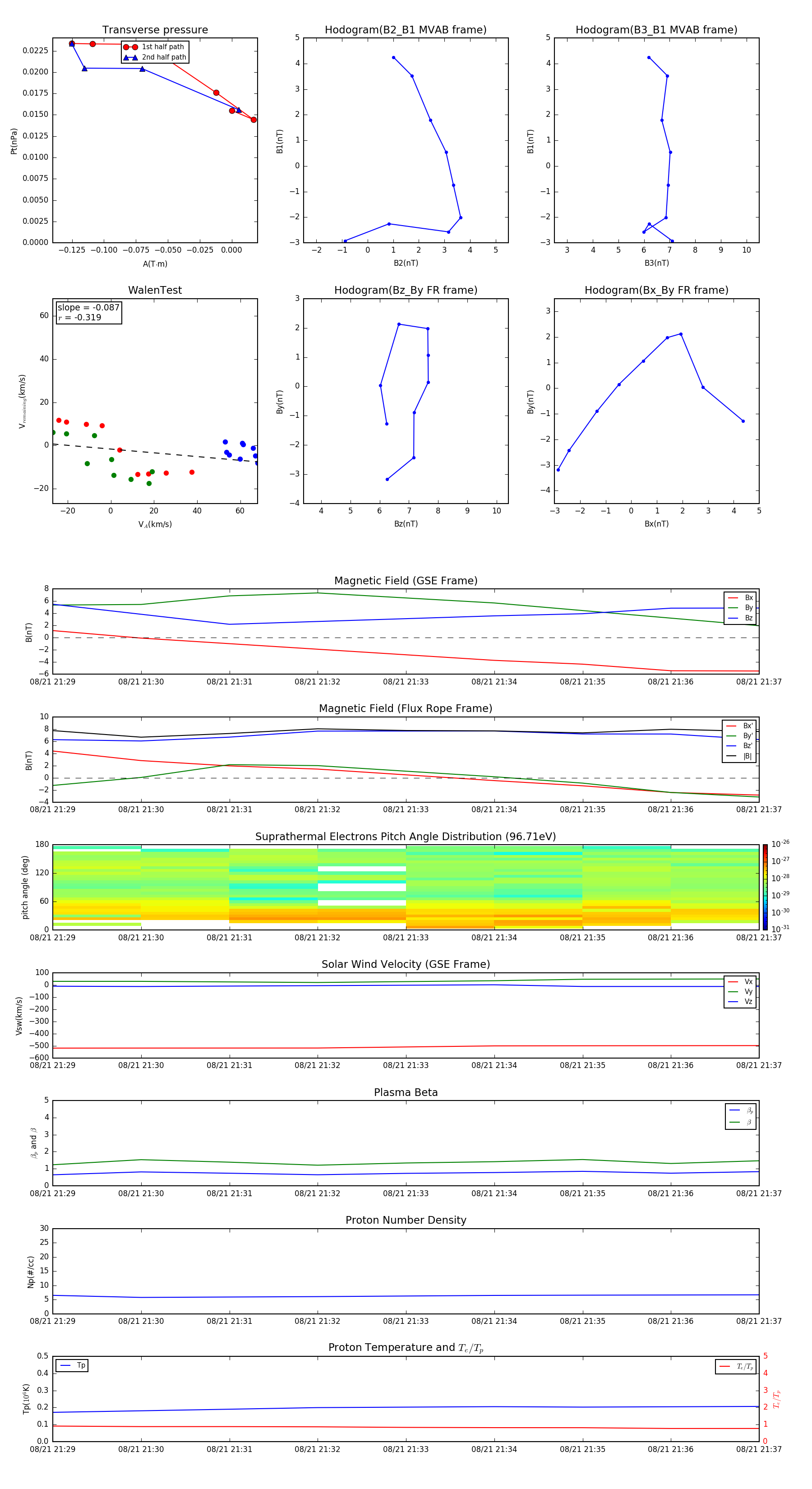
Task: Click 'Bz' in the GSE magnetic field legend
Action: point(741,618)
